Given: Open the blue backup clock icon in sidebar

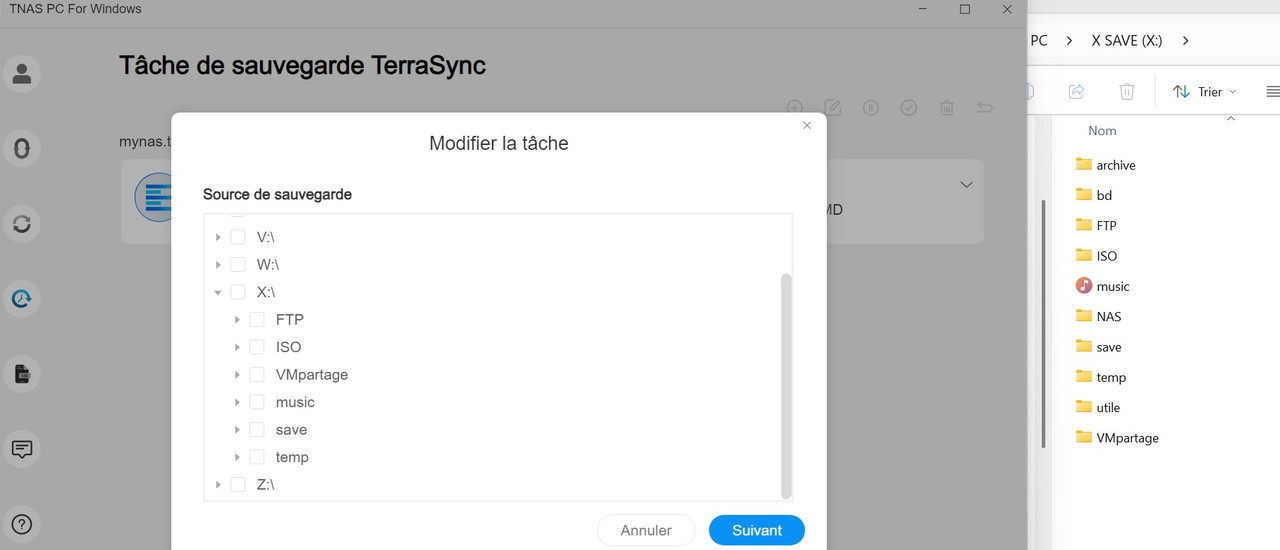Looking at the screenshot, I should [22, 298].
